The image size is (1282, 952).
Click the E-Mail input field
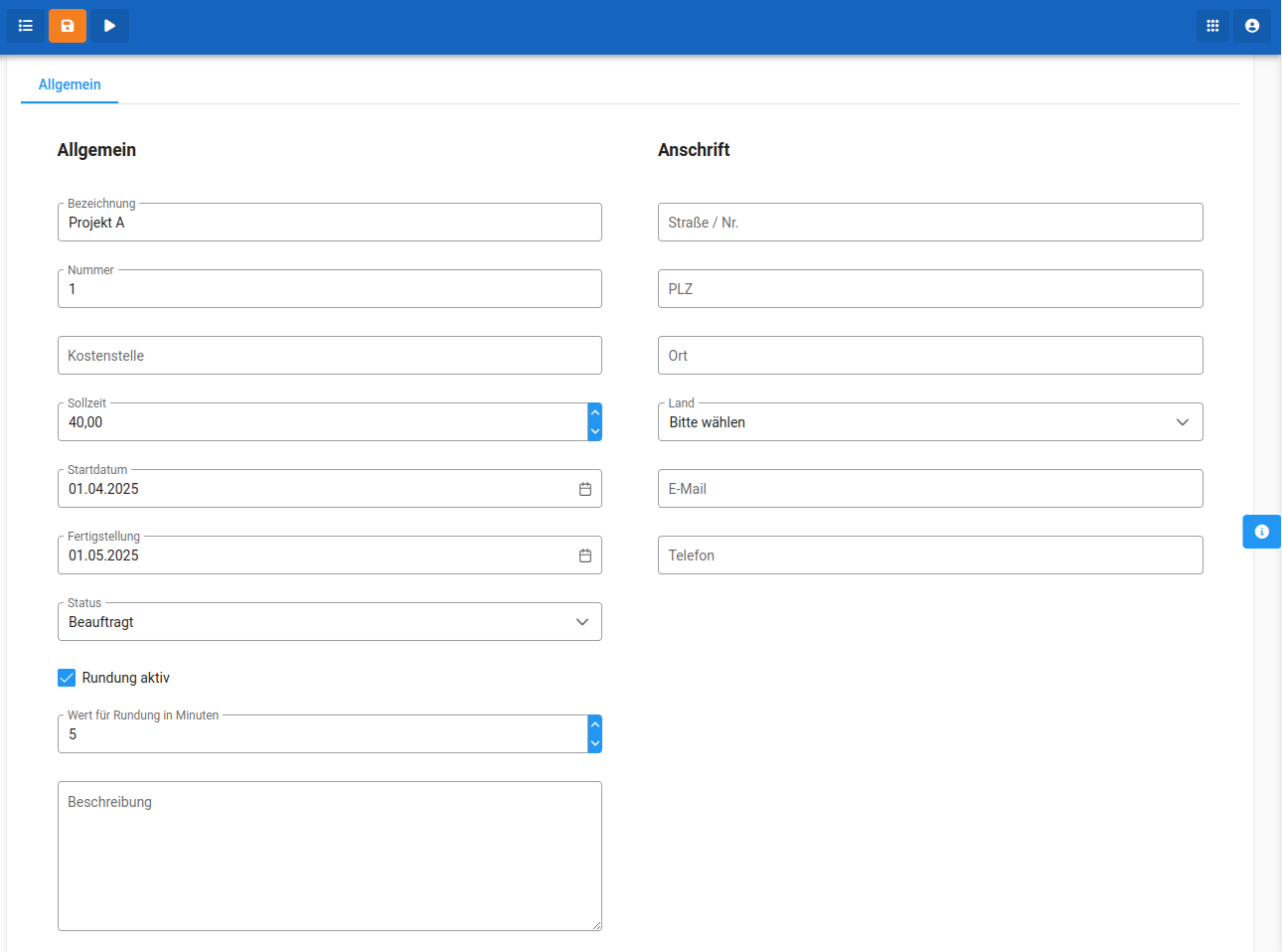pos(930,489)
